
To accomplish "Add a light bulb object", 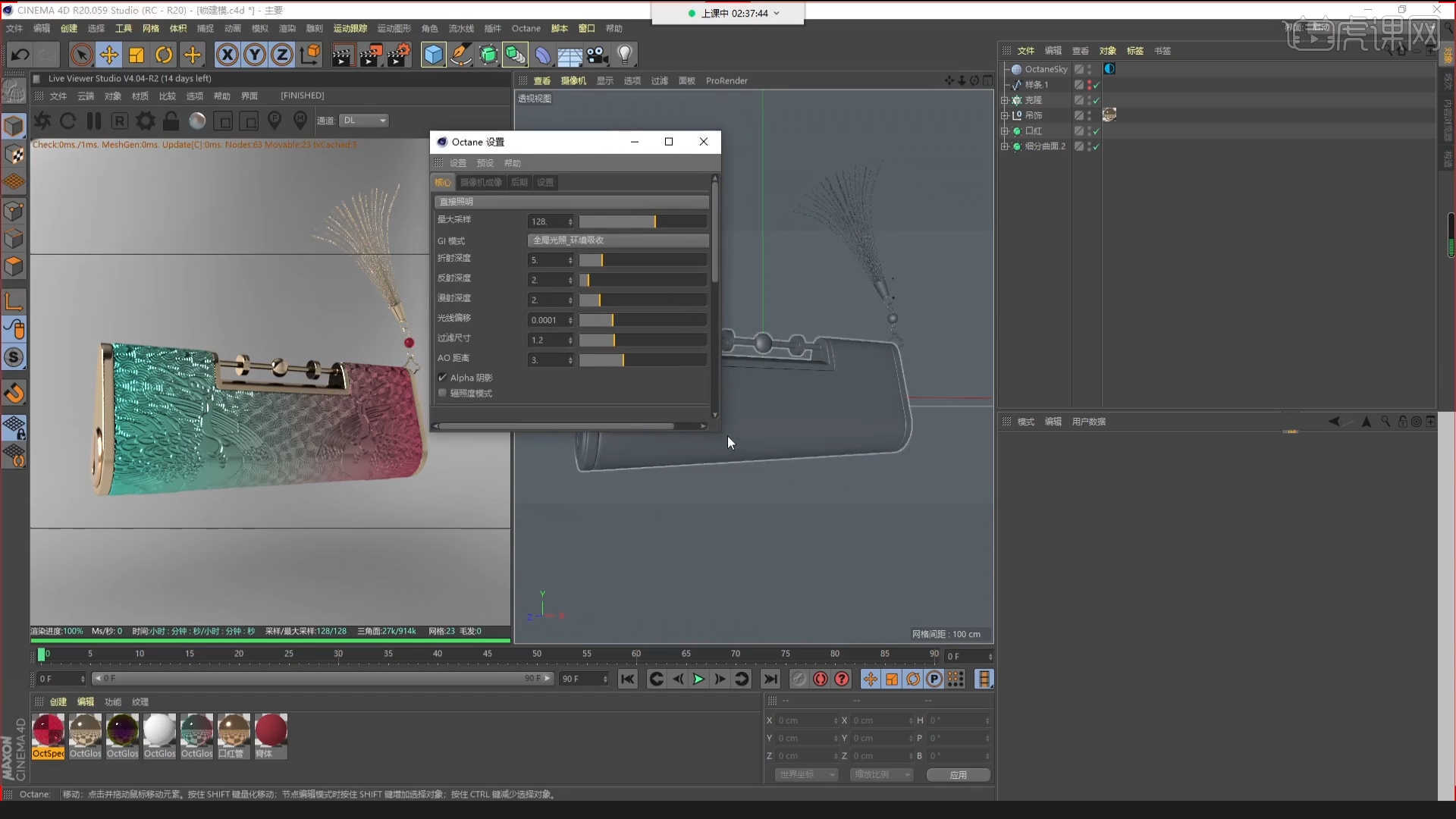I will (624, 55).
